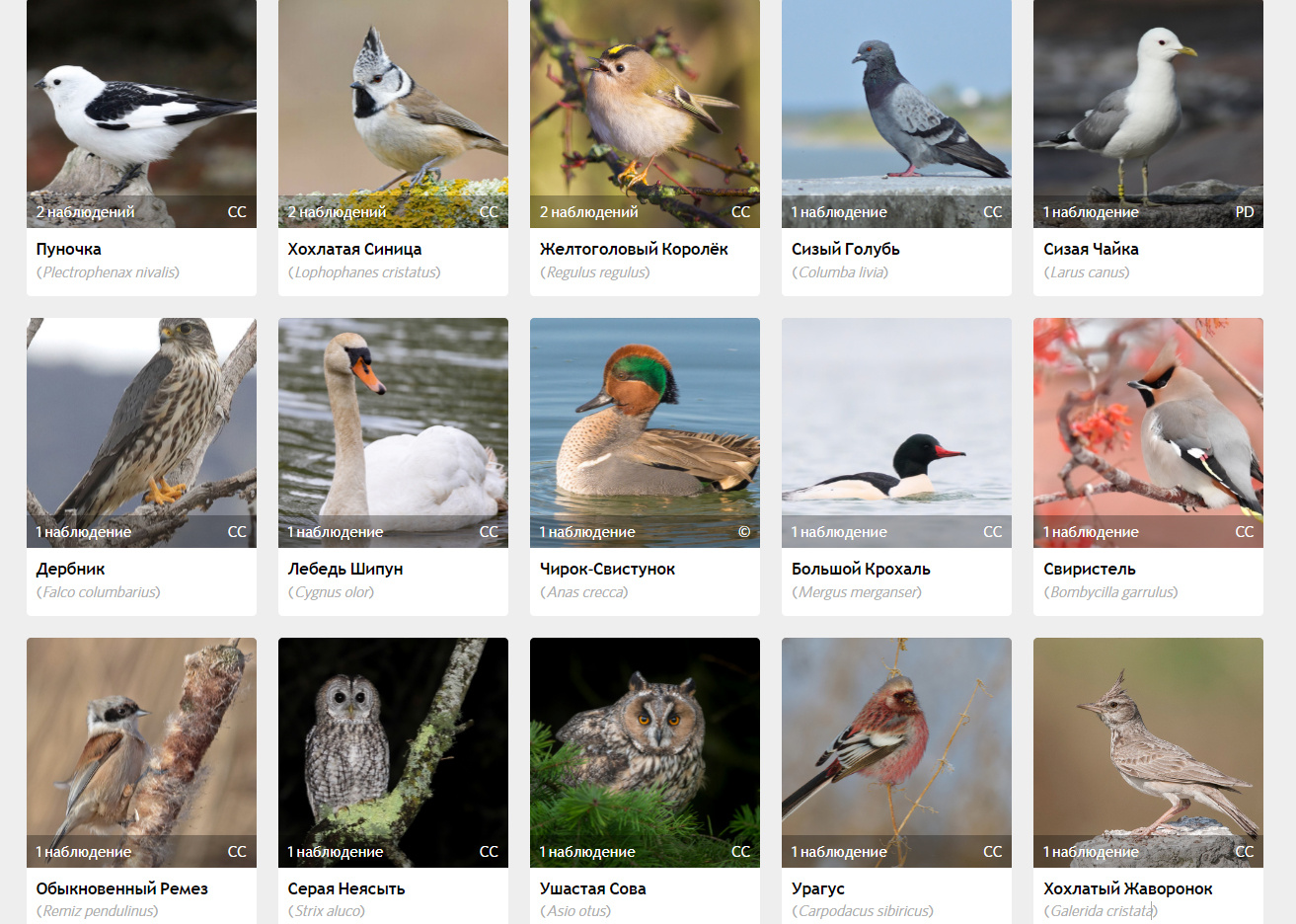
Task: Click the Лебедь Шипун title link
Action: pyautogui.click(x=345, y=569)
